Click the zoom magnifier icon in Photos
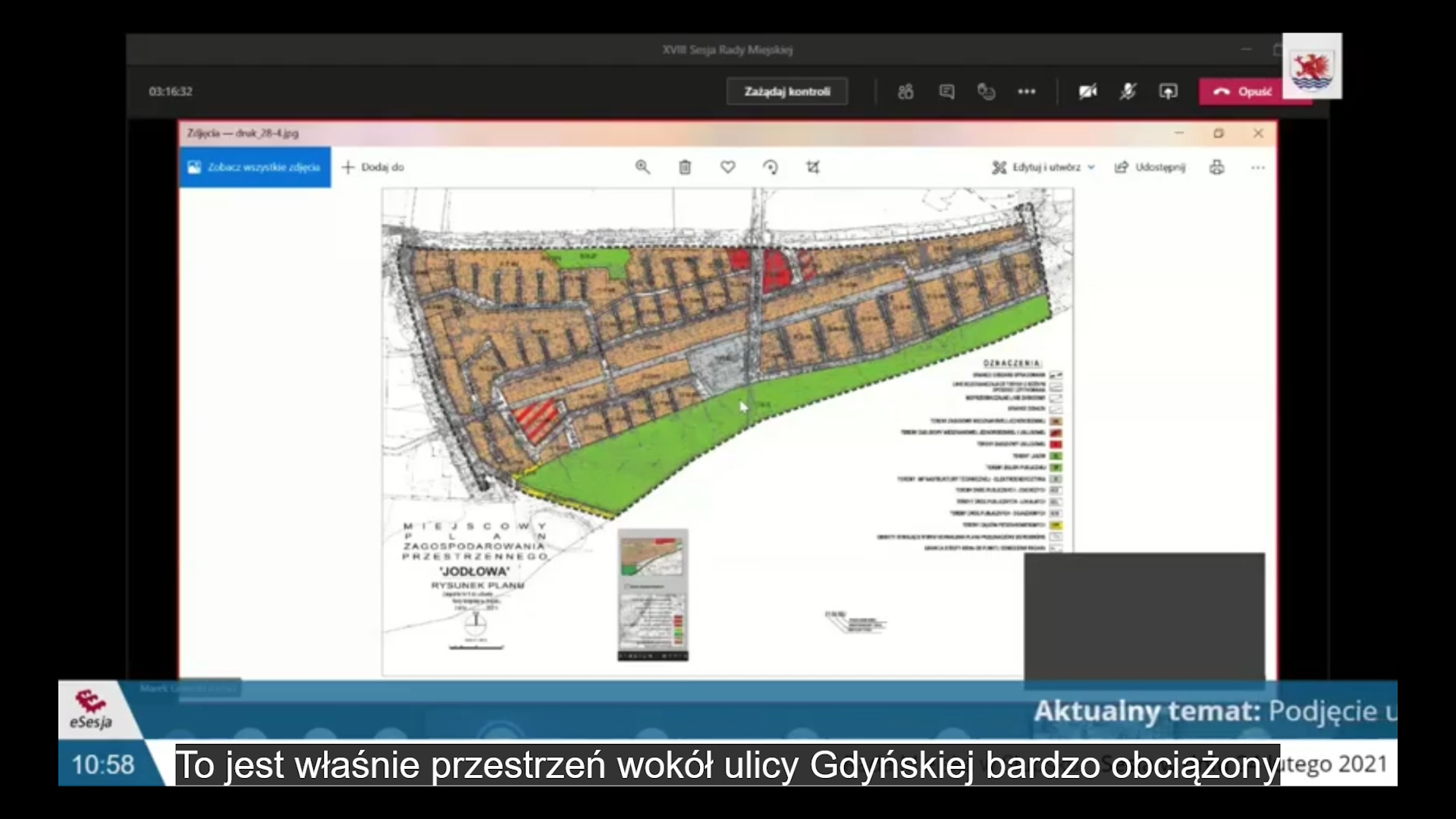Viewport: 1456px width, 819px height. click(x=642, y=168)
